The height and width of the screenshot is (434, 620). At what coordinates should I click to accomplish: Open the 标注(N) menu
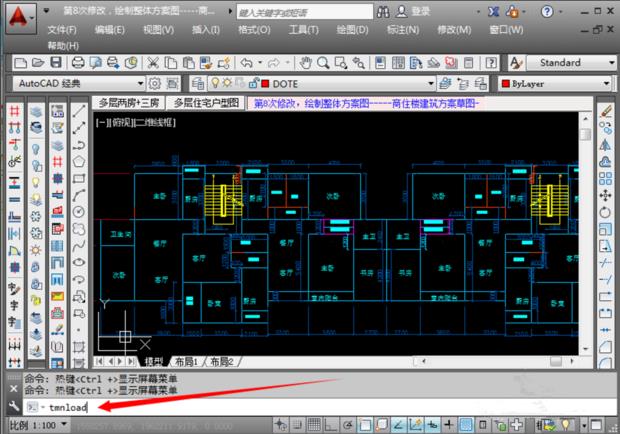(403, 30)
